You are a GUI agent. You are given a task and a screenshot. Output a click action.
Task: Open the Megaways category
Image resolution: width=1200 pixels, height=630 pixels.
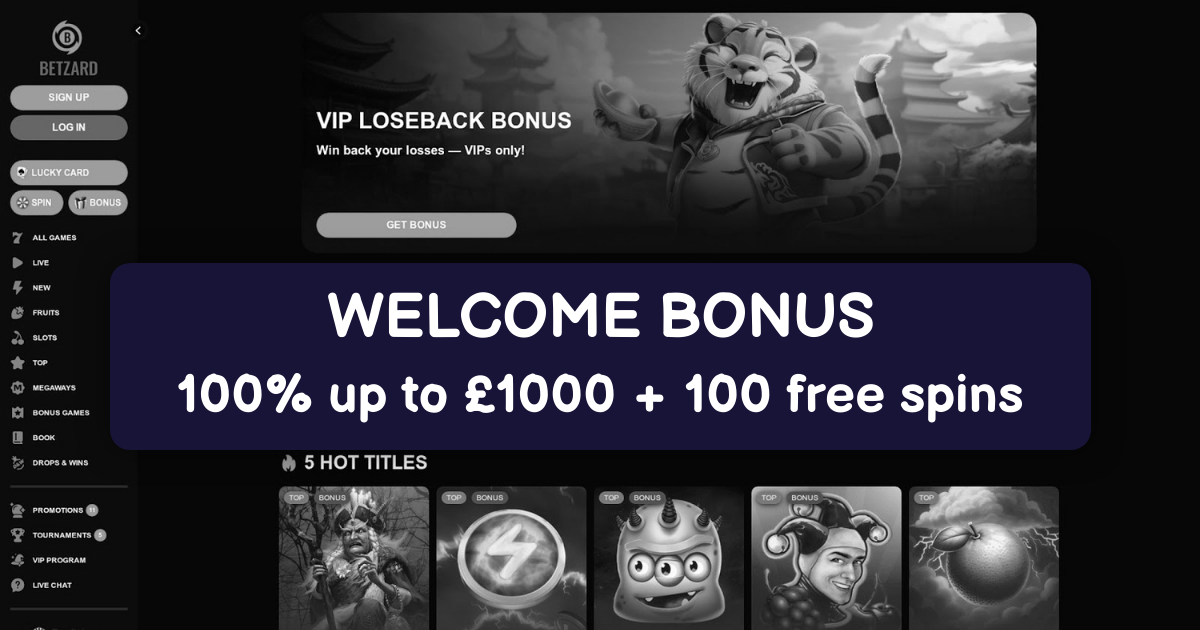[x=44, y=388]
